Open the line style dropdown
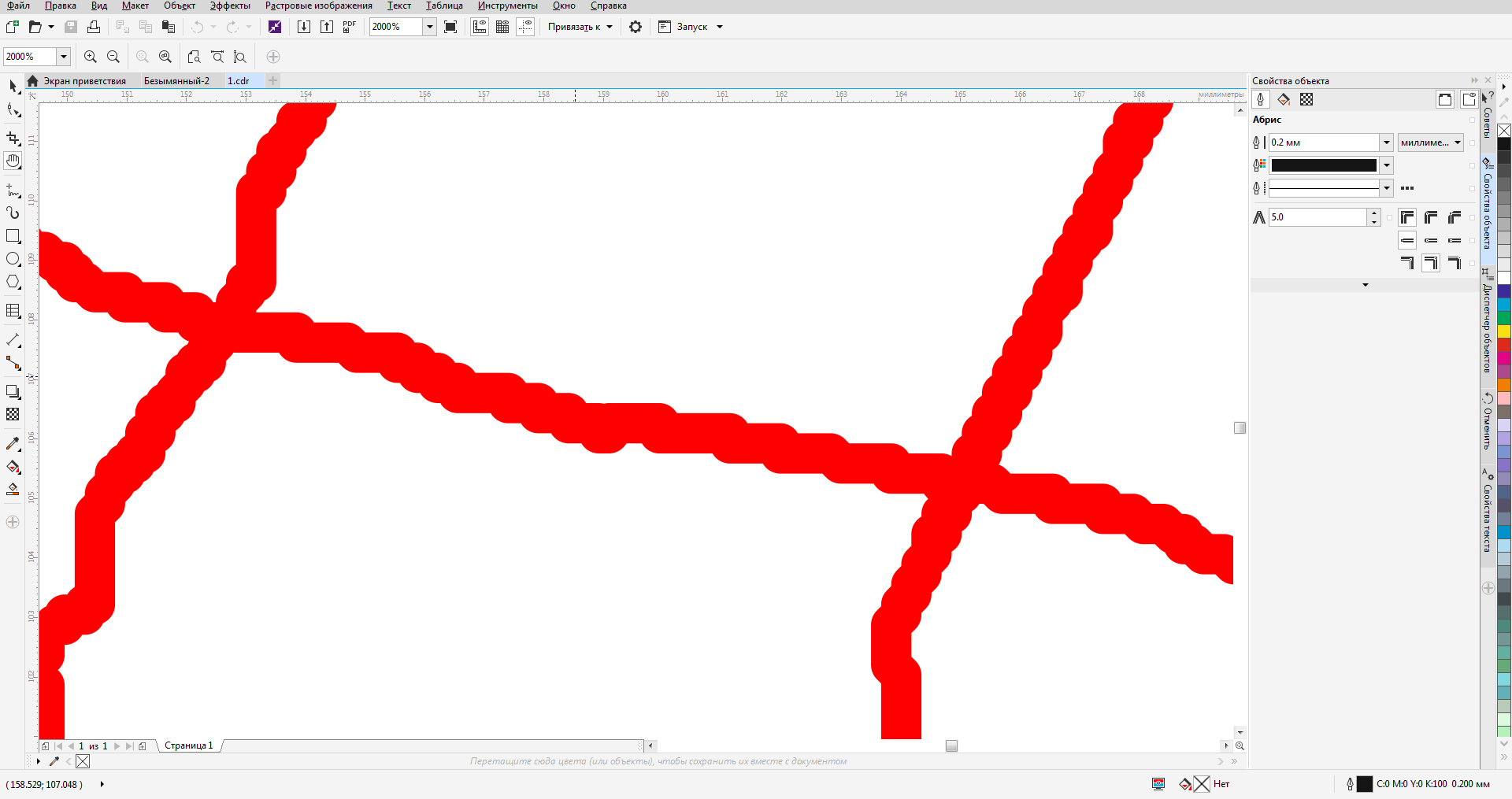The image size is (1512, 799). [1387, 188]
